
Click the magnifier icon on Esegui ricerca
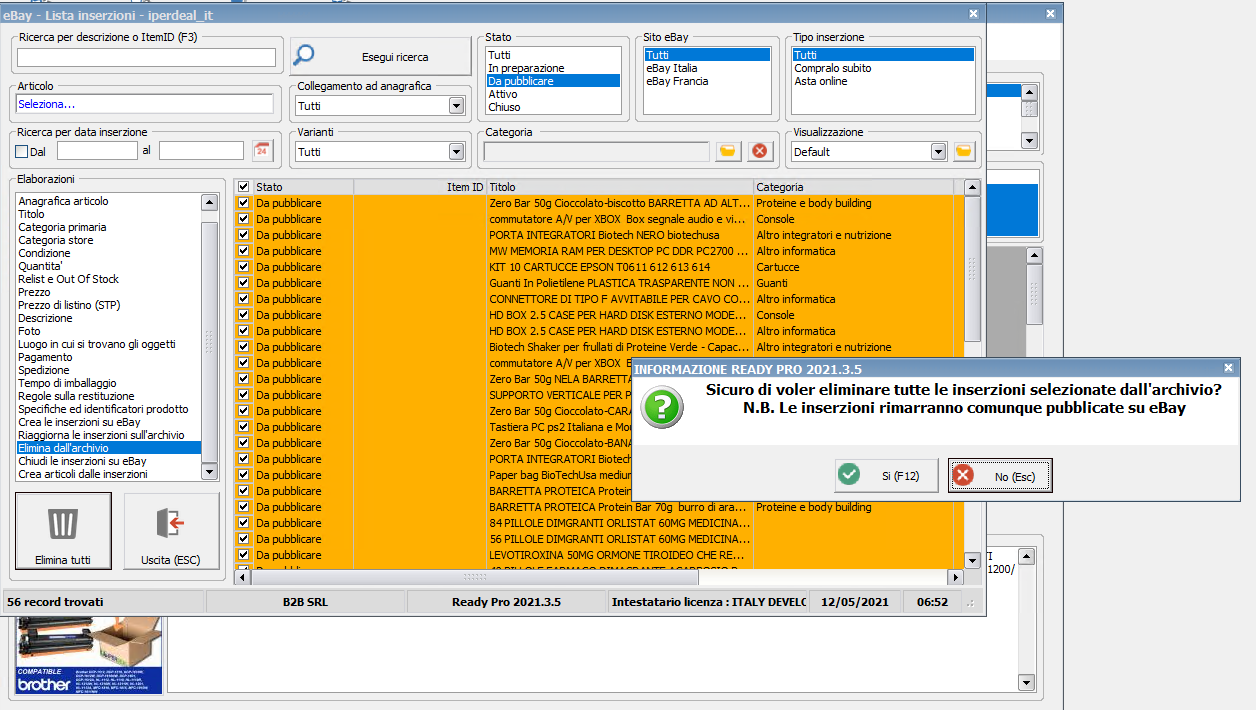click(305, 56)
